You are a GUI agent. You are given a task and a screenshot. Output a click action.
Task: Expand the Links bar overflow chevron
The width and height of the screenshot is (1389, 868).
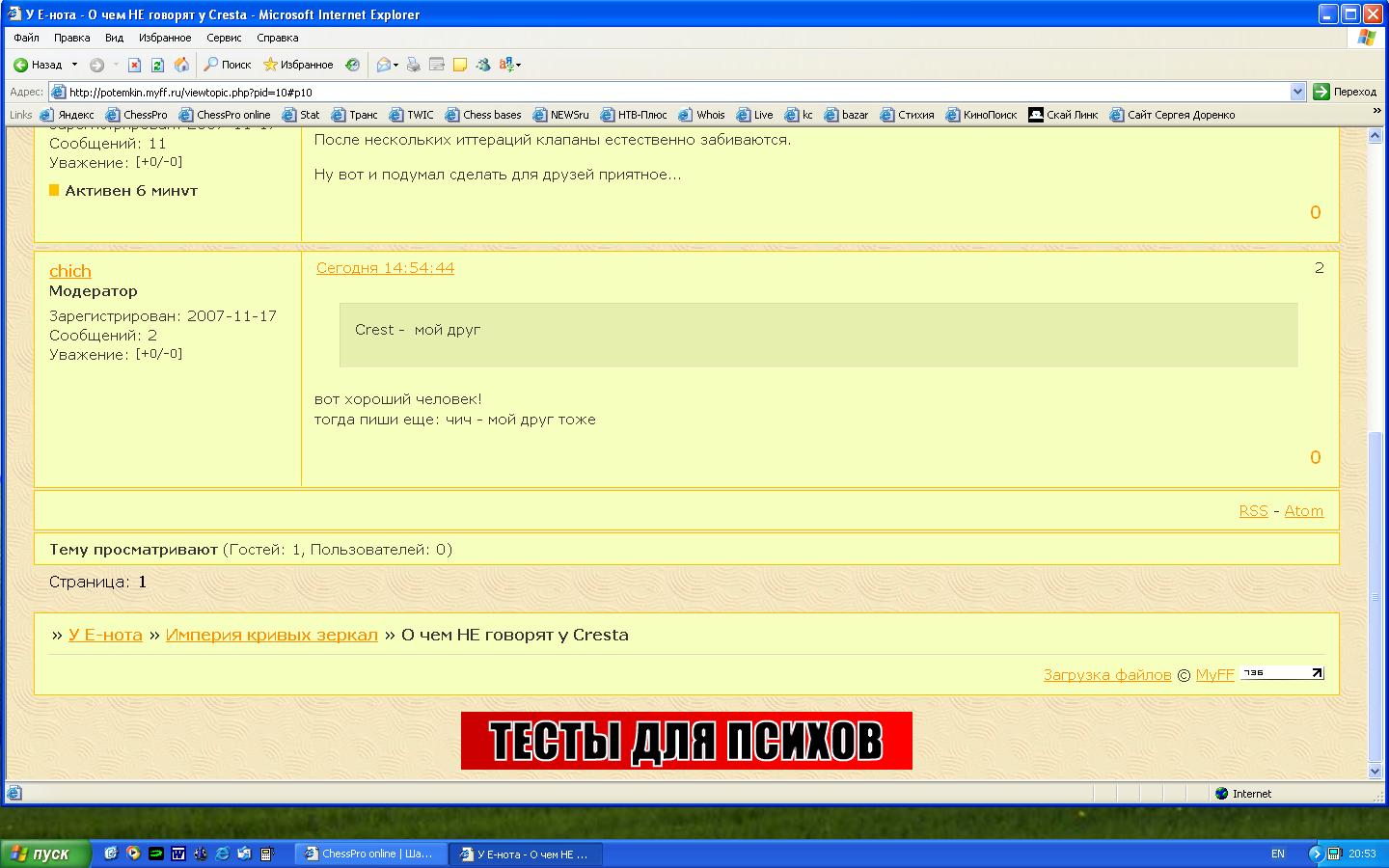pyautogui.click(x=1376, y=112)
